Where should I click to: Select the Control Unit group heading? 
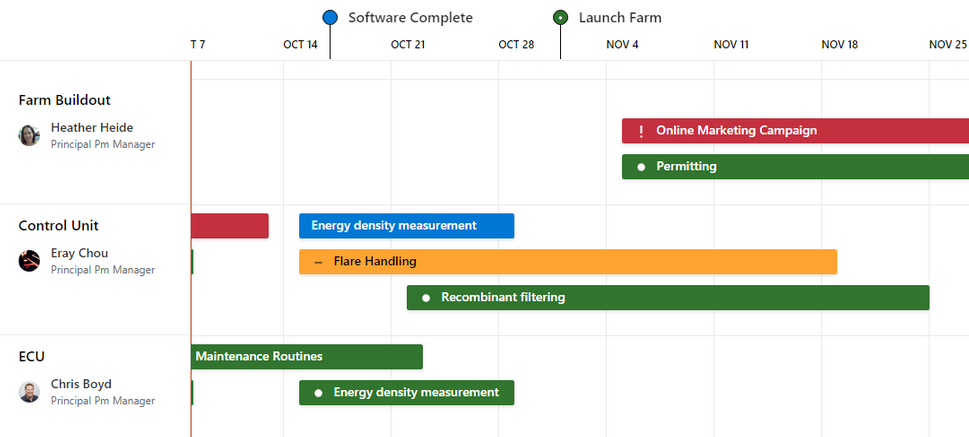58,226
